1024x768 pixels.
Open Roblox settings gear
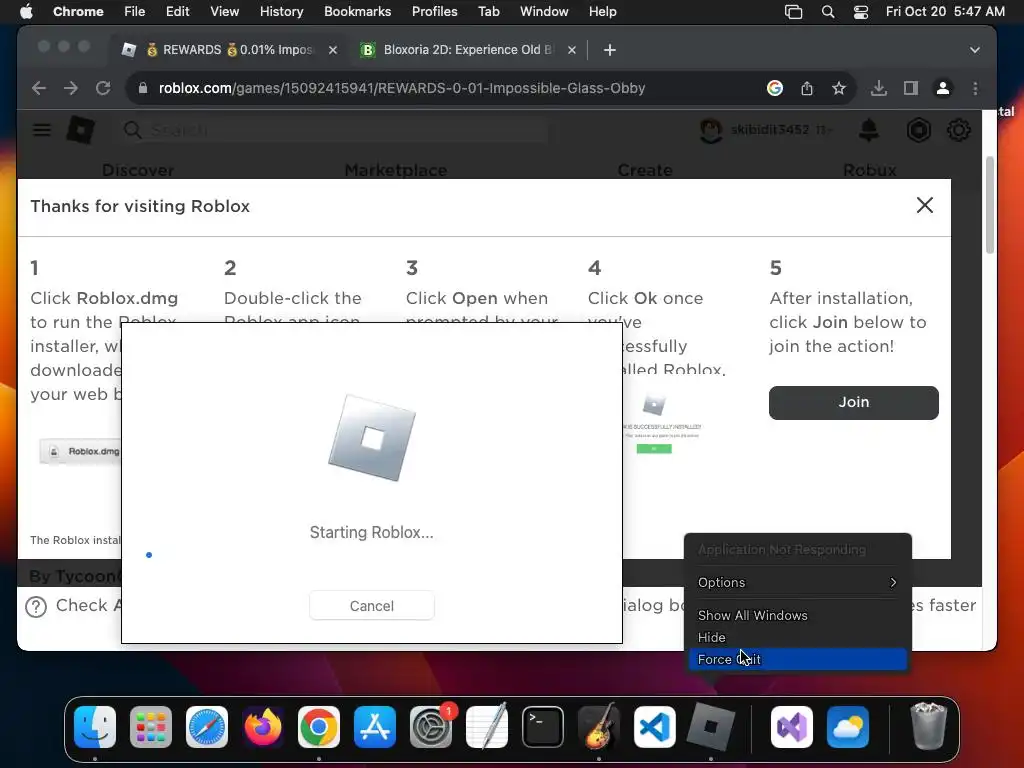click(x=959, y=130)
